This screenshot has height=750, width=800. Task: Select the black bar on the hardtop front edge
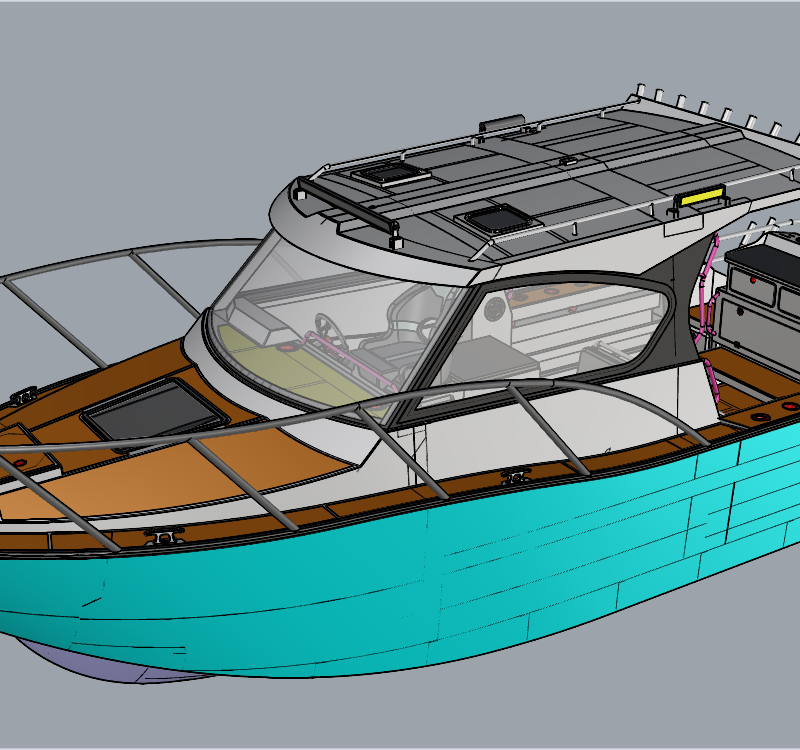[348, 206]
